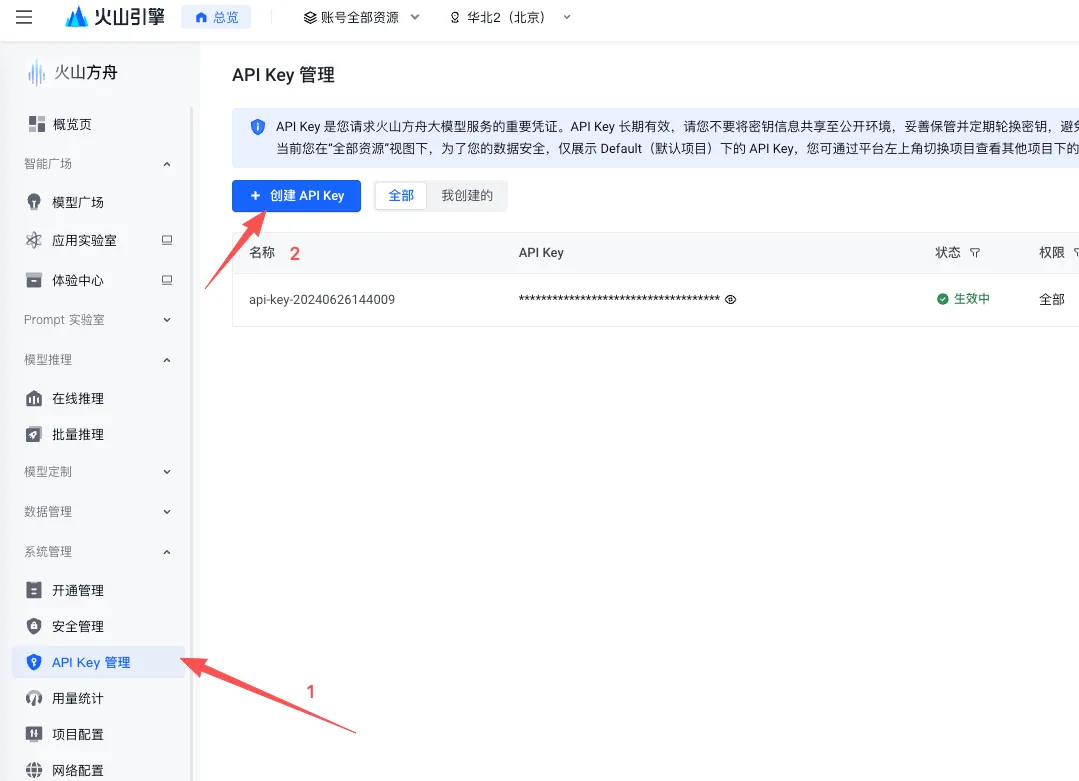Open 安全管理 menu label
Viewport: 1079px width, 781px height.
click(x=78, y=626)
